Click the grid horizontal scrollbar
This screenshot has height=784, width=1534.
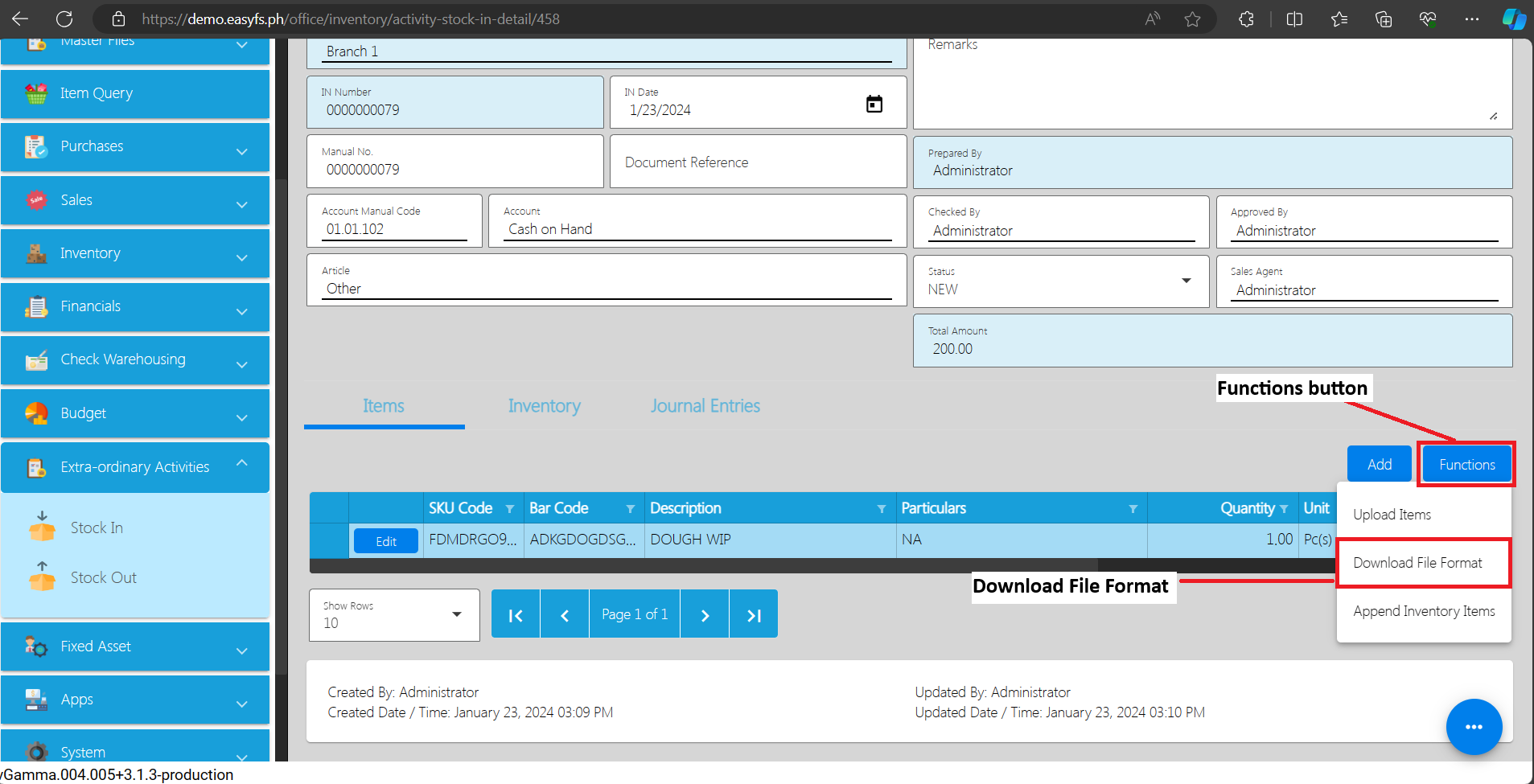coord(704,566)
